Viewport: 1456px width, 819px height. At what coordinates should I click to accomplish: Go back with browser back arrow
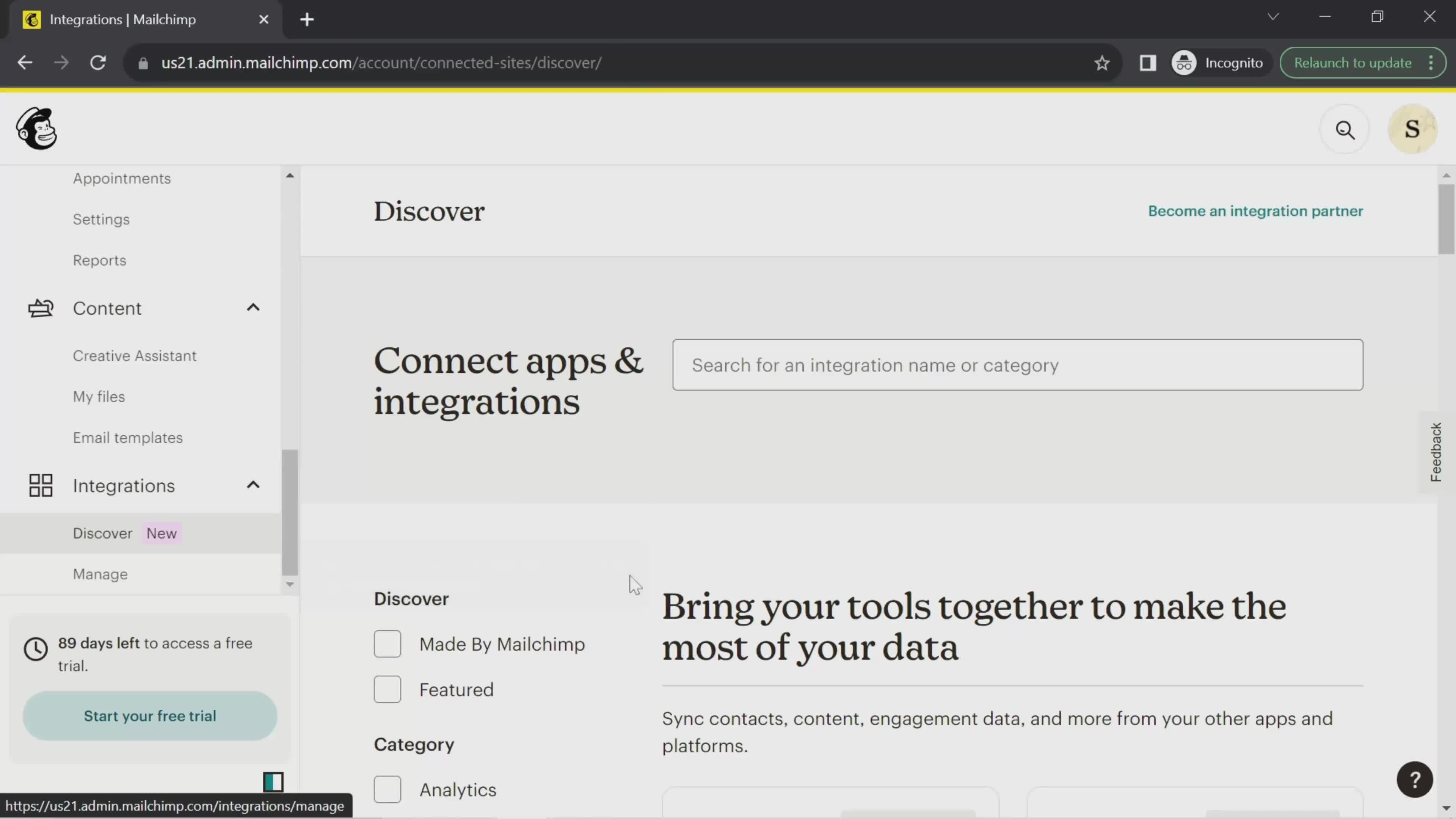point(25,63)
